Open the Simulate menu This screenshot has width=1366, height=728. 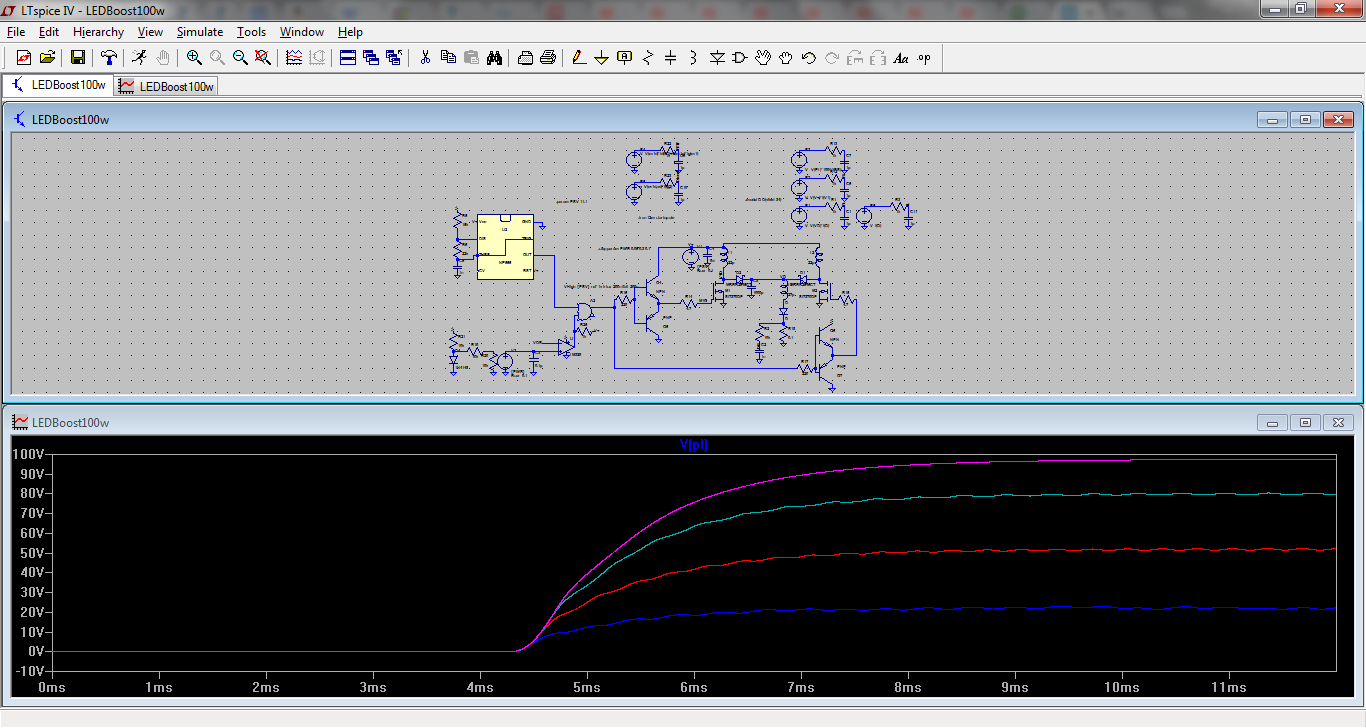[x=200, y=32]
